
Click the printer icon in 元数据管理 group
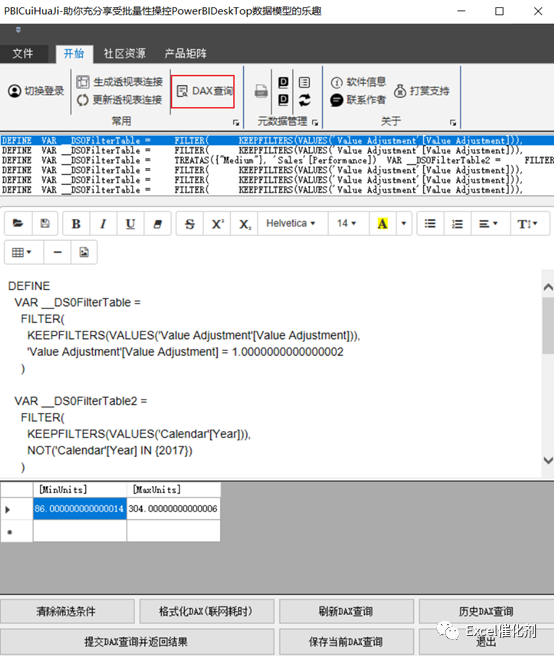click(x=261, y=91)
